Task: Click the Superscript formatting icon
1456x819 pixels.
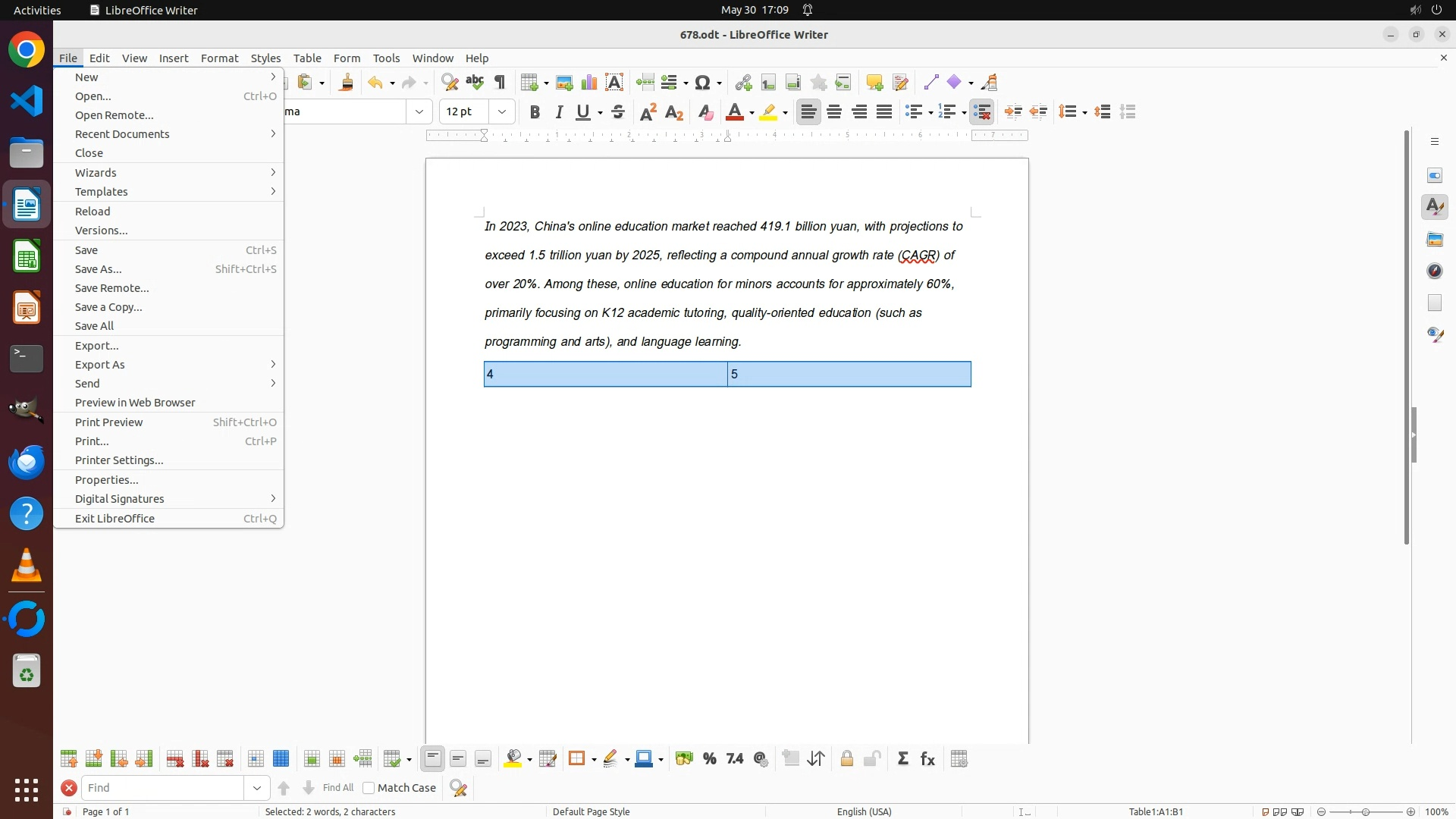Action: tap(648, 112)
